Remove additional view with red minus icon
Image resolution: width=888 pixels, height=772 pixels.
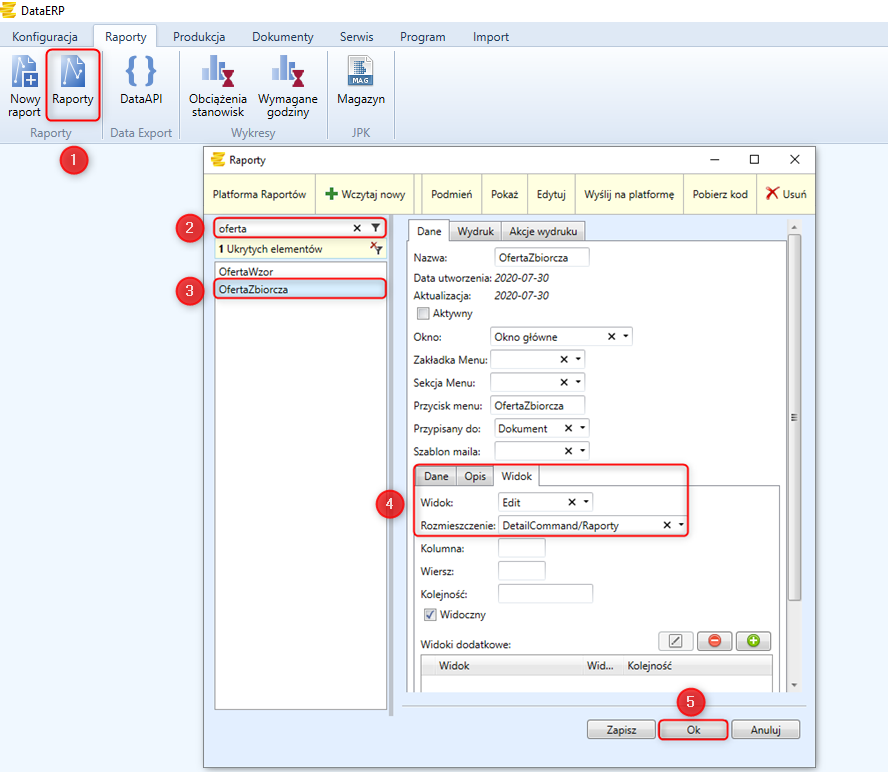[714, 641]
